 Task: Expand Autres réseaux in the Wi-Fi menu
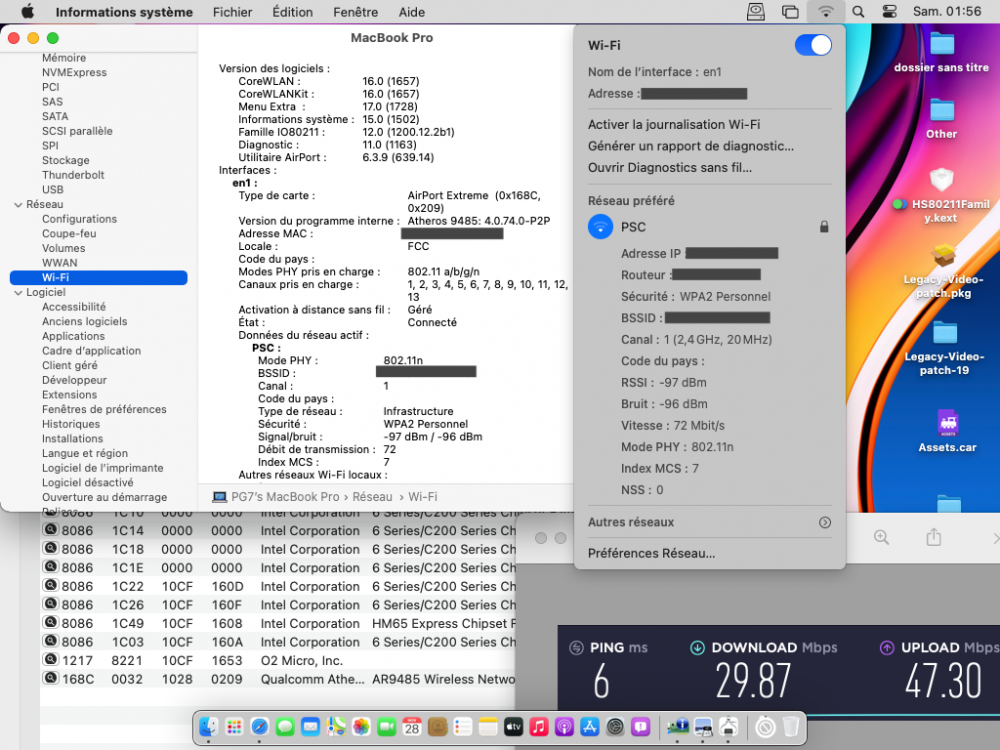point(825,522)
